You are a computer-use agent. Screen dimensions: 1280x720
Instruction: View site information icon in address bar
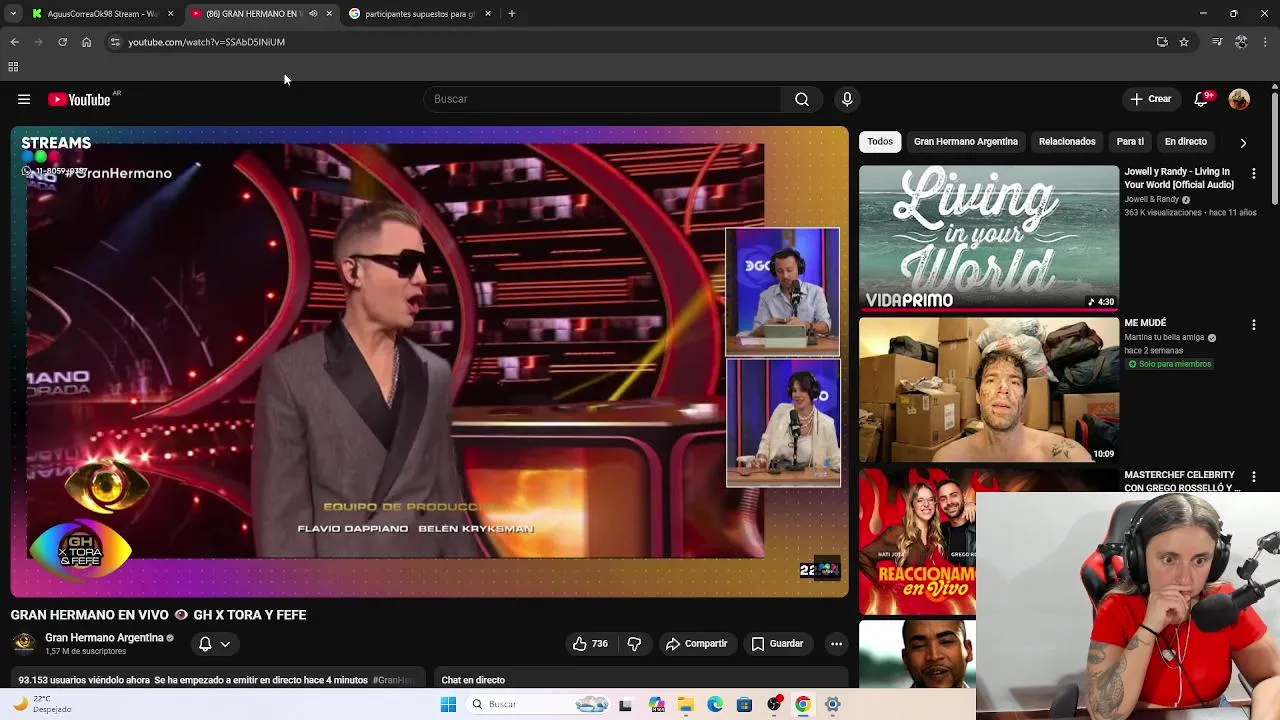tap(115, 42)
